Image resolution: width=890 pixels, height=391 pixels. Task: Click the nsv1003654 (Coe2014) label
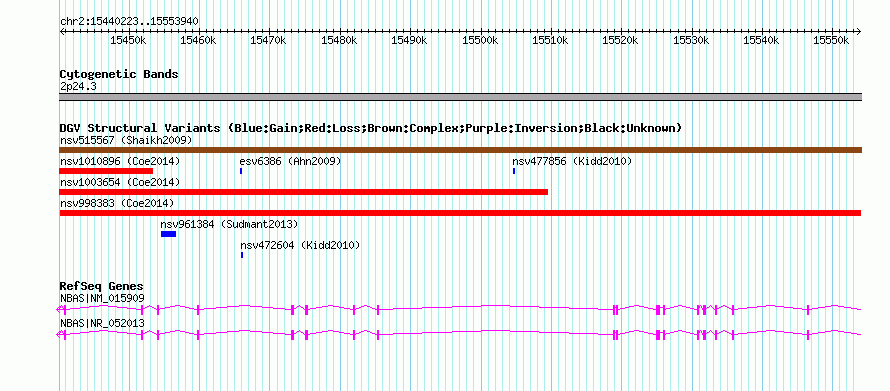(x=120, y=182)
